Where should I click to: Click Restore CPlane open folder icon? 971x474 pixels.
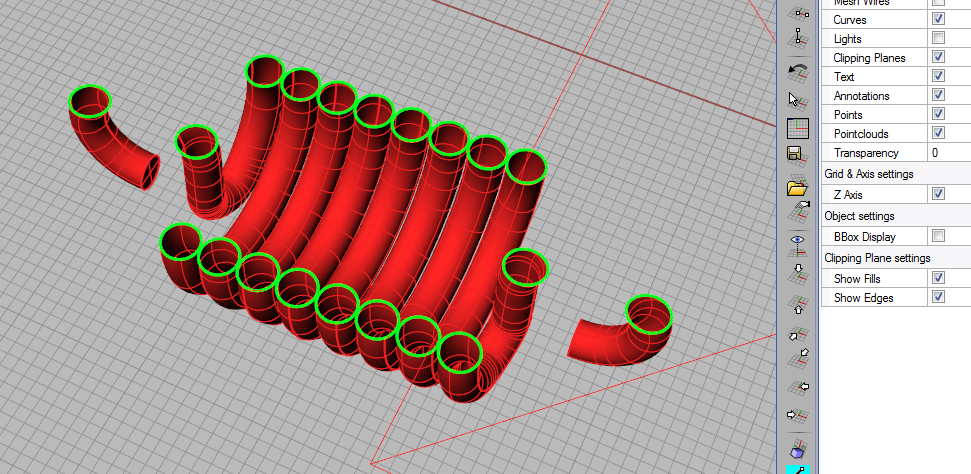pyautogui.click(x=798, y=187)
